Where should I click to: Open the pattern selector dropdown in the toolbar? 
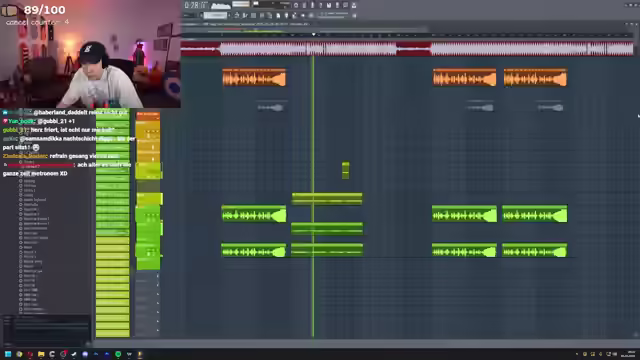pos(215,16)
